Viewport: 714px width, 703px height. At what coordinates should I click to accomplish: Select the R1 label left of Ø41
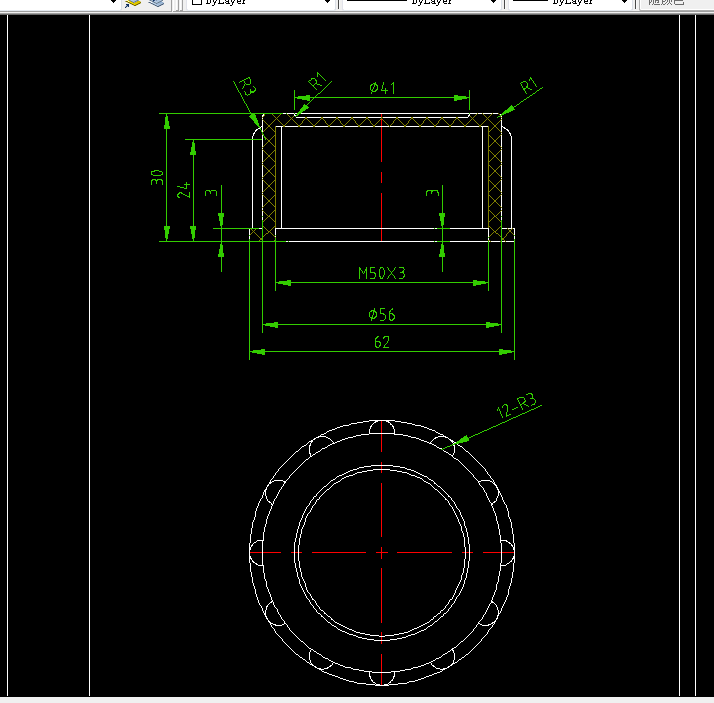[317, 80]
